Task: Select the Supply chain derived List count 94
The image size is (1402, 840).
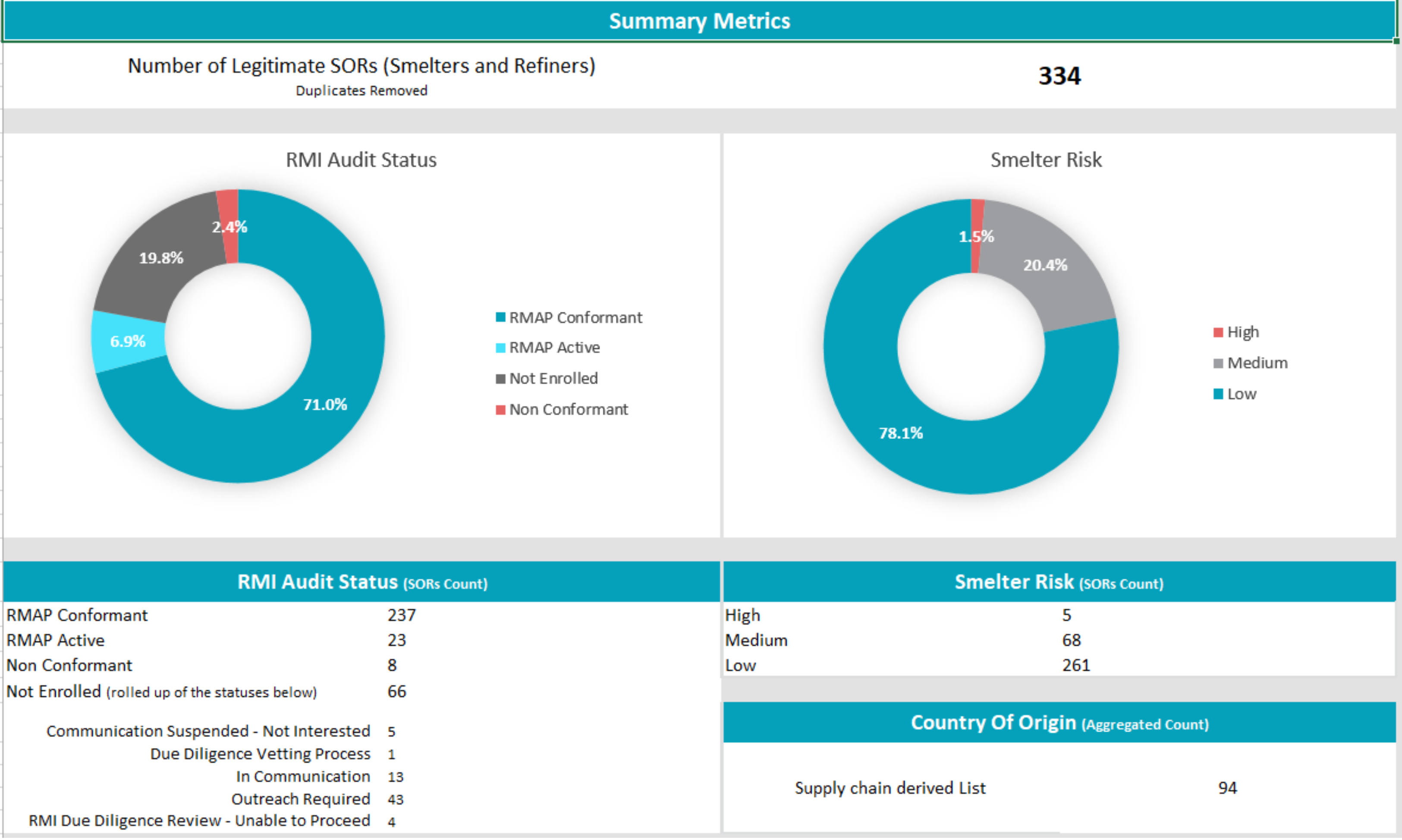Action: (1228, 789)
